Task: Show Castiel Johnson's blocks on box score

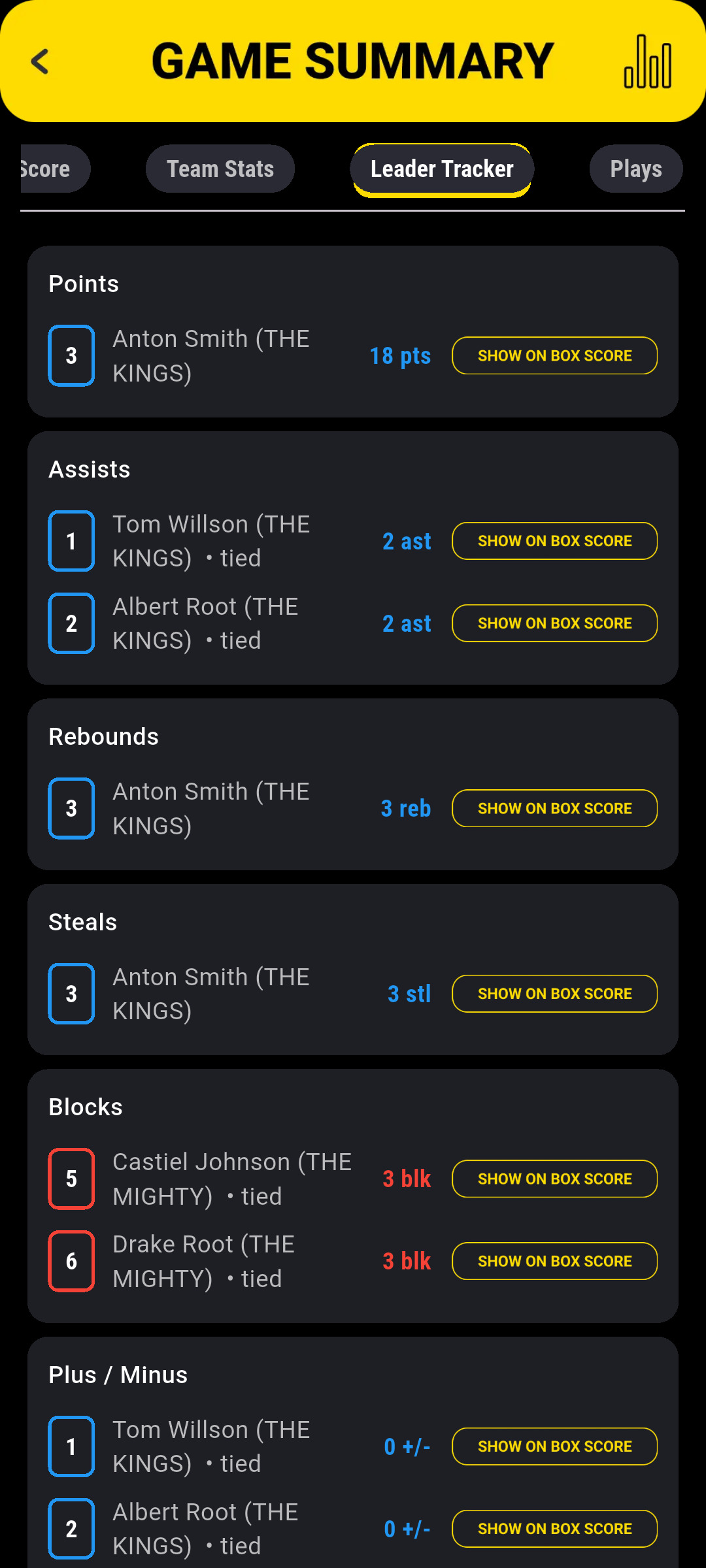Action: tap(554, 1179)
